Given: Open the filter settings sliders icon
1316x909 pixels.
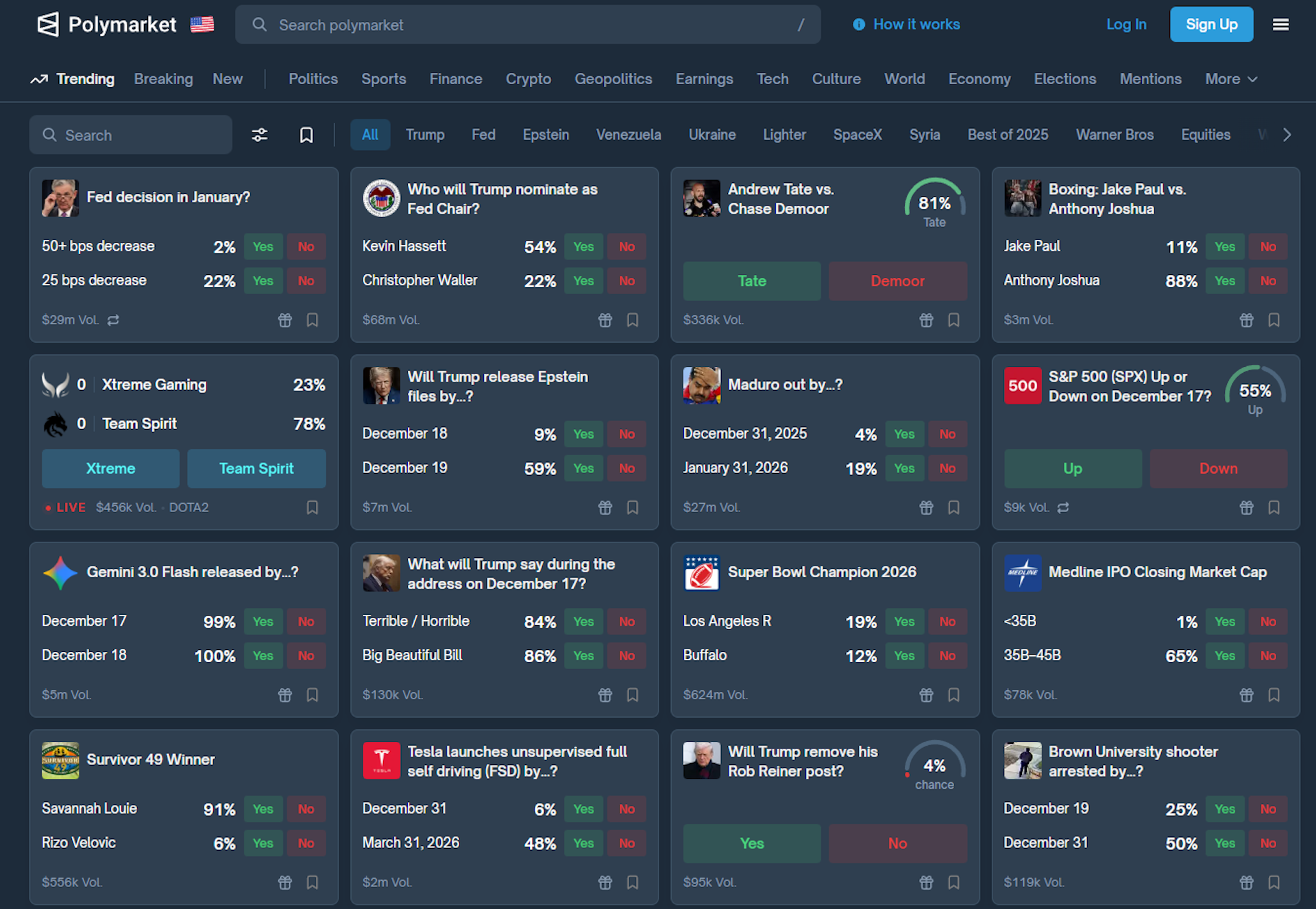Looking at the screenshot, I should (259, 135).
